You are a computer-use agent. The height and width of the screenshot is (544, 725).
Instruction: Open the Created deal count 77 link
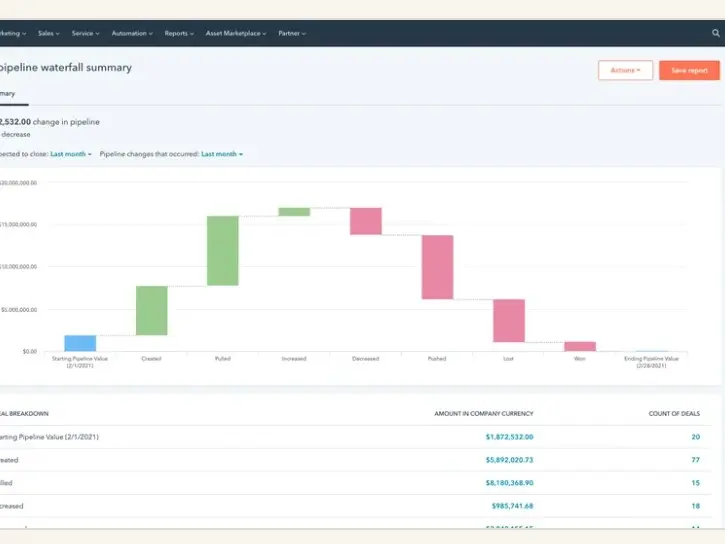694,460
